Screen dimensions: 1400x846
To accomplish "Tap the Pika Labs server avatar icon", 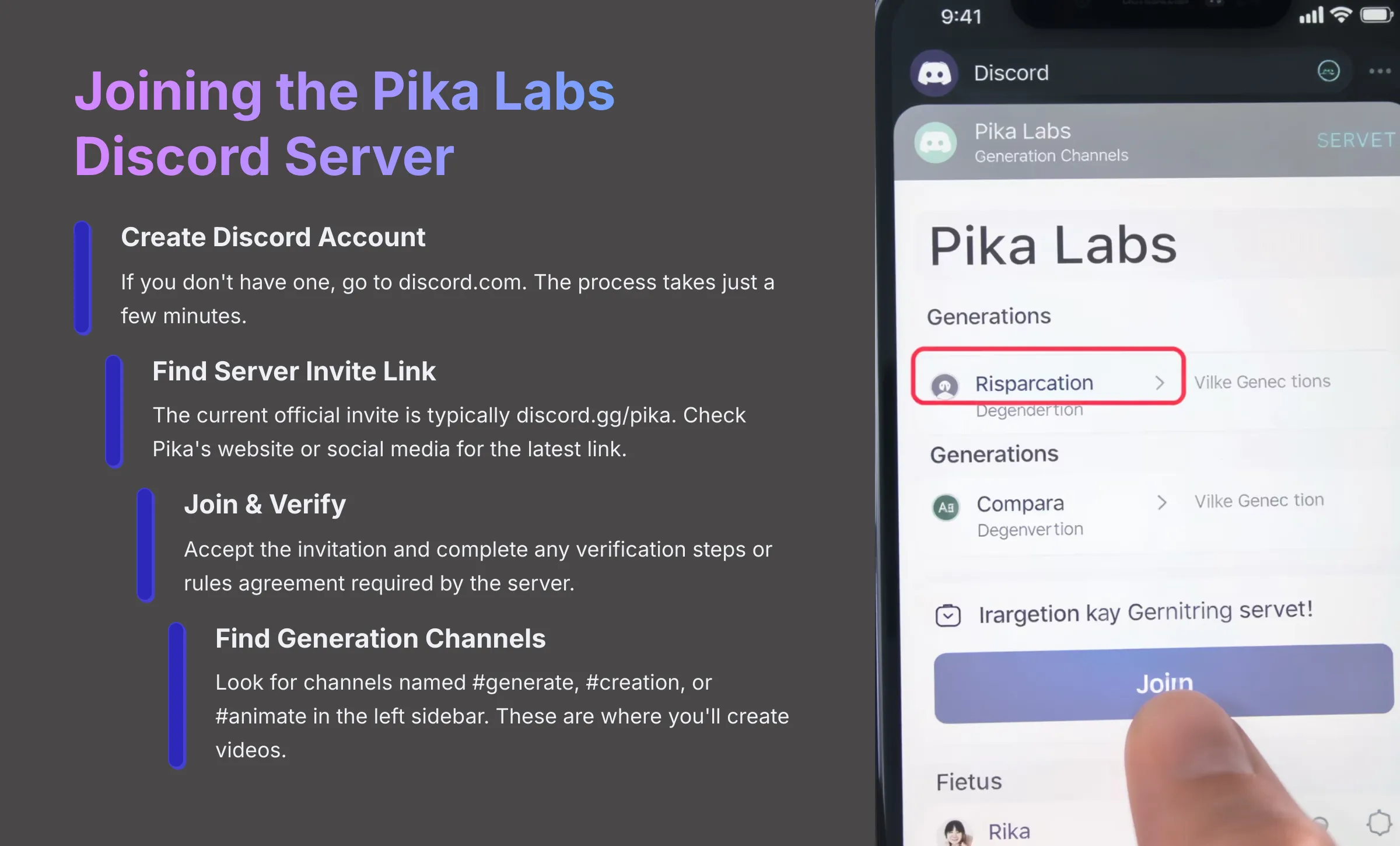I will [x=935, y=142].
